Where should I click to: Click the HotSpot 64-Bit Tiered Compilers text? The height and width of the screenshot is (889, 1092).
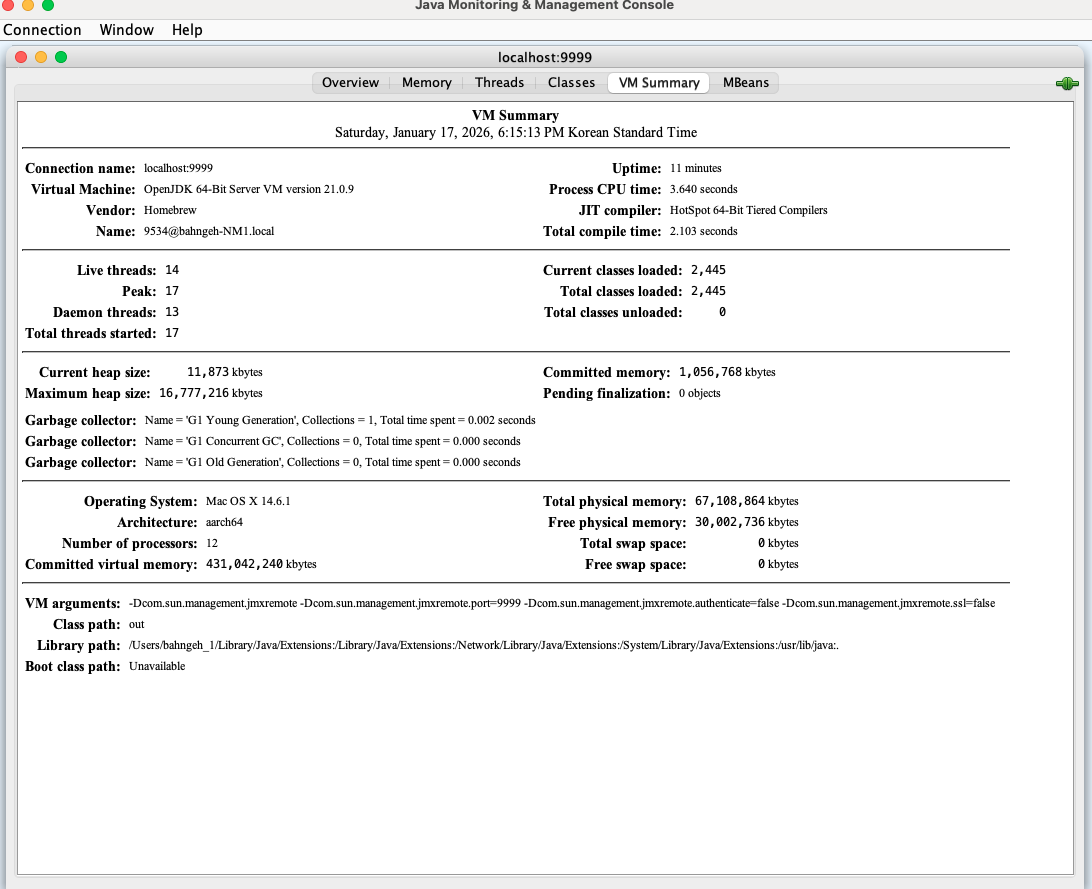pos(749,210)
